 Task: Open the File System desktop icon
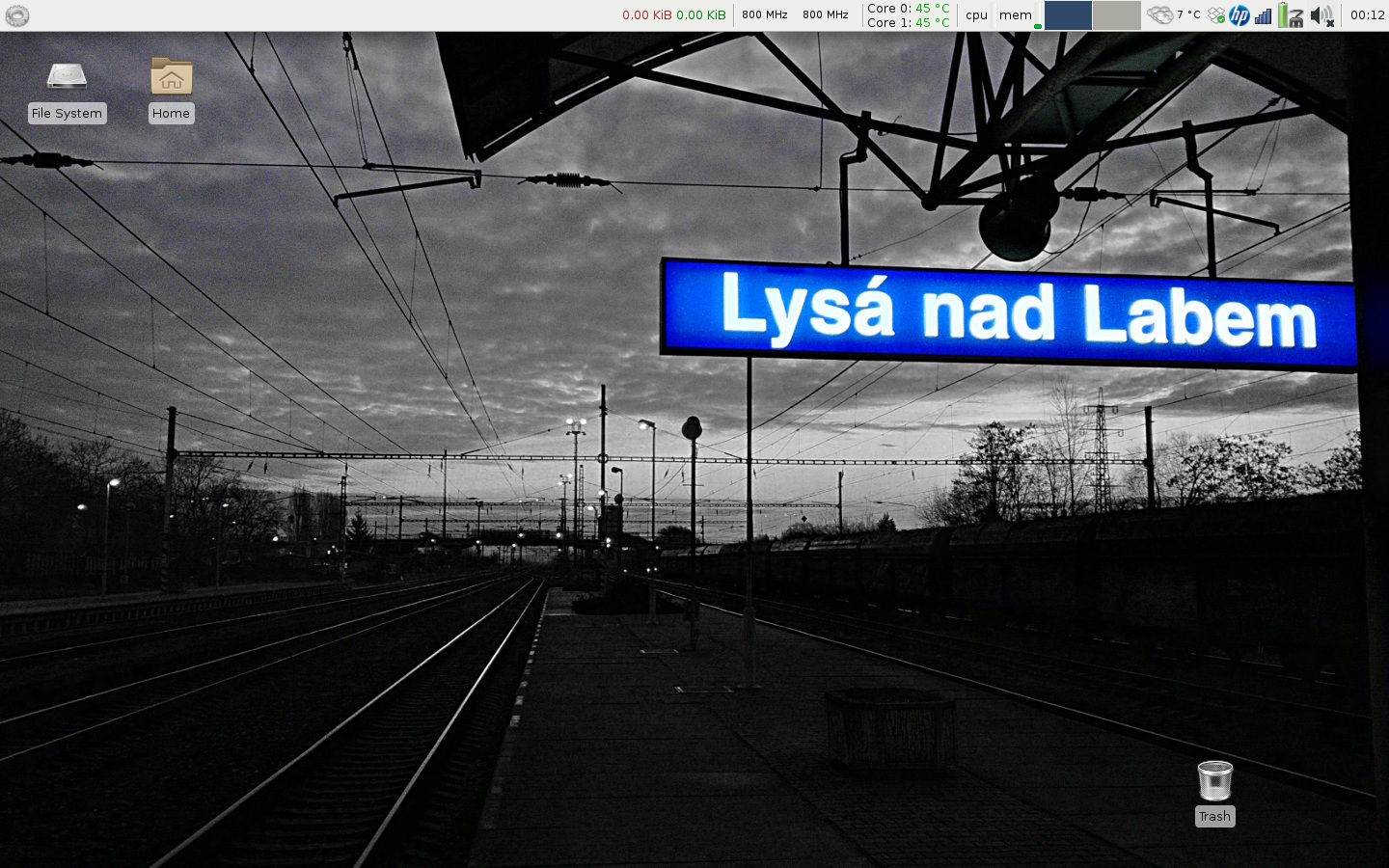67,79
